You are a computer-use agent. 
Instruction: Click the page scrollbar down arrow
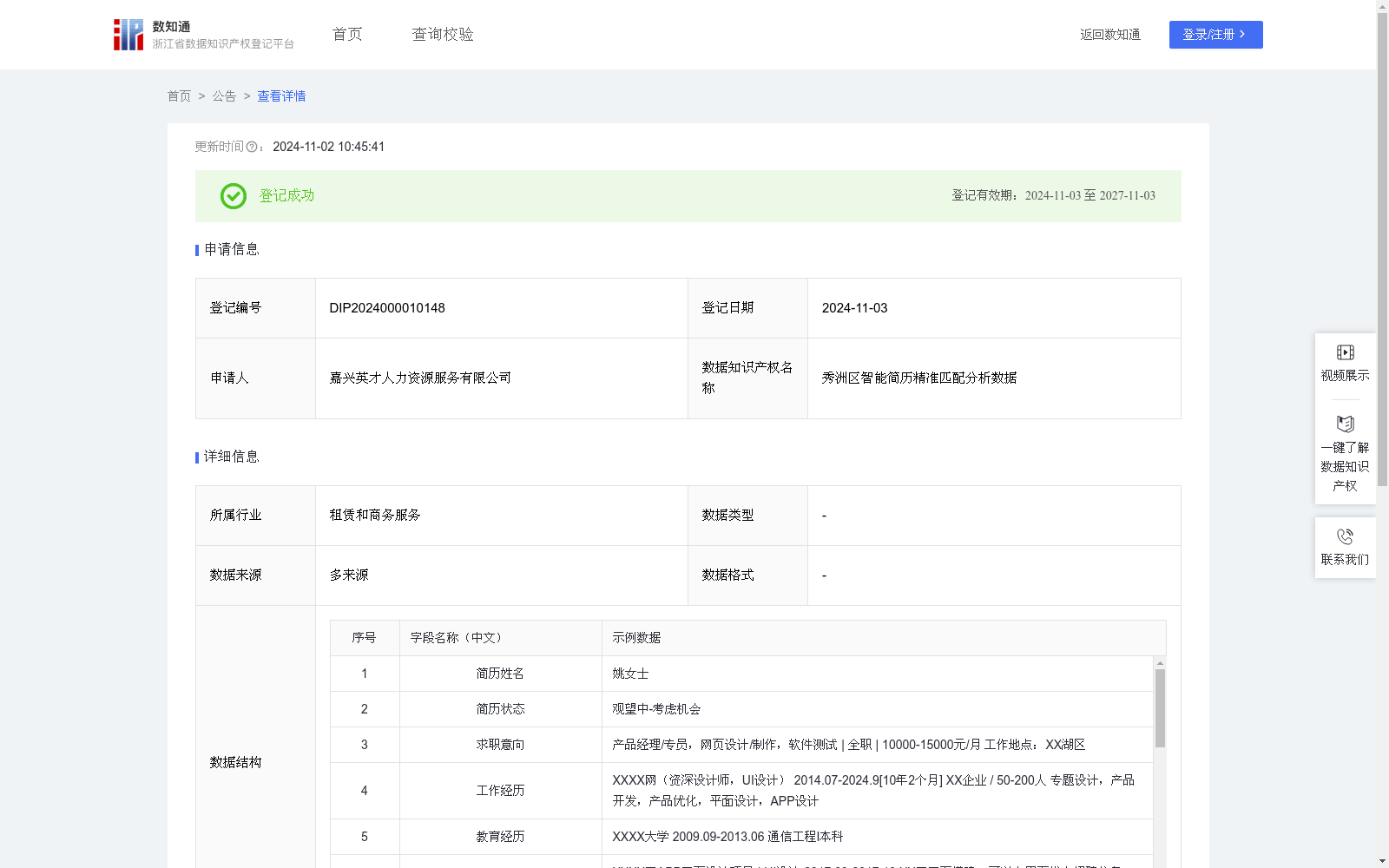pyautogui.click(x=1382, y=861)
